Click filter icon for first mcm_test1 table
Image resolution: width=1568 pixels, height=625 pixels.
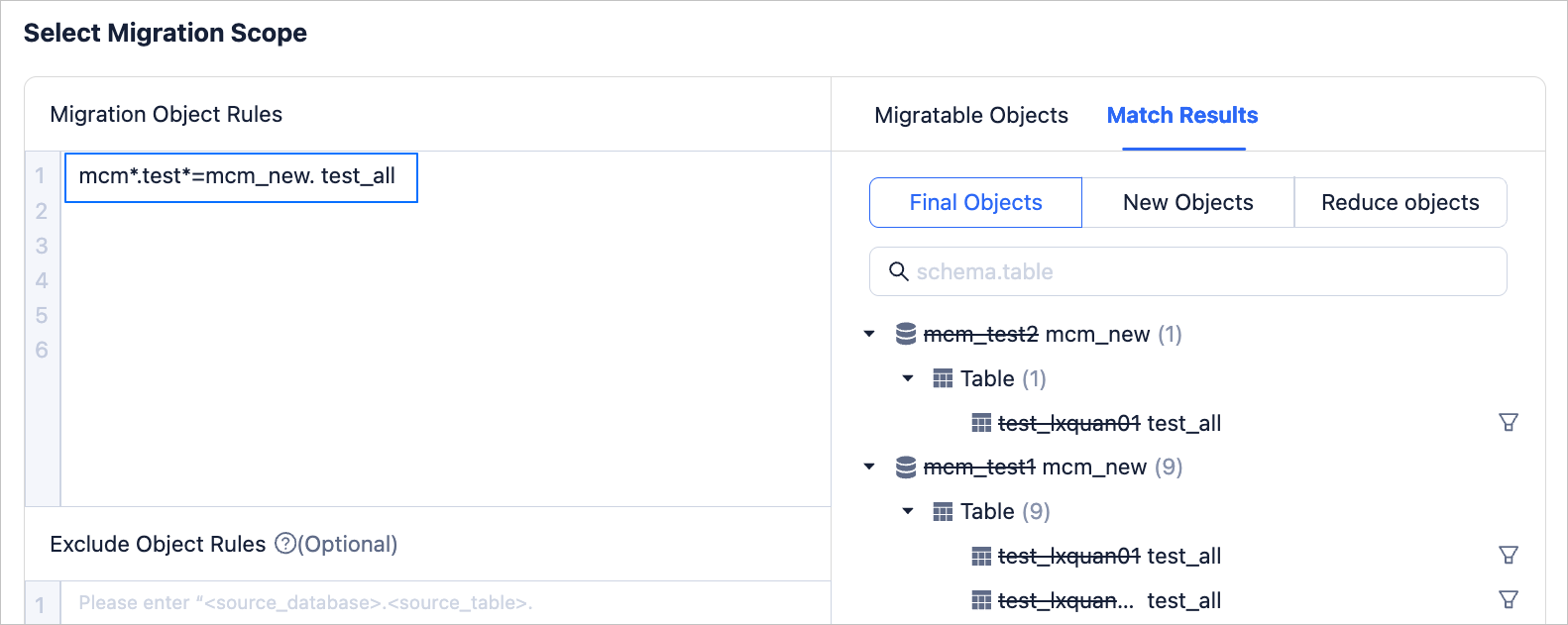[1508, 556]
